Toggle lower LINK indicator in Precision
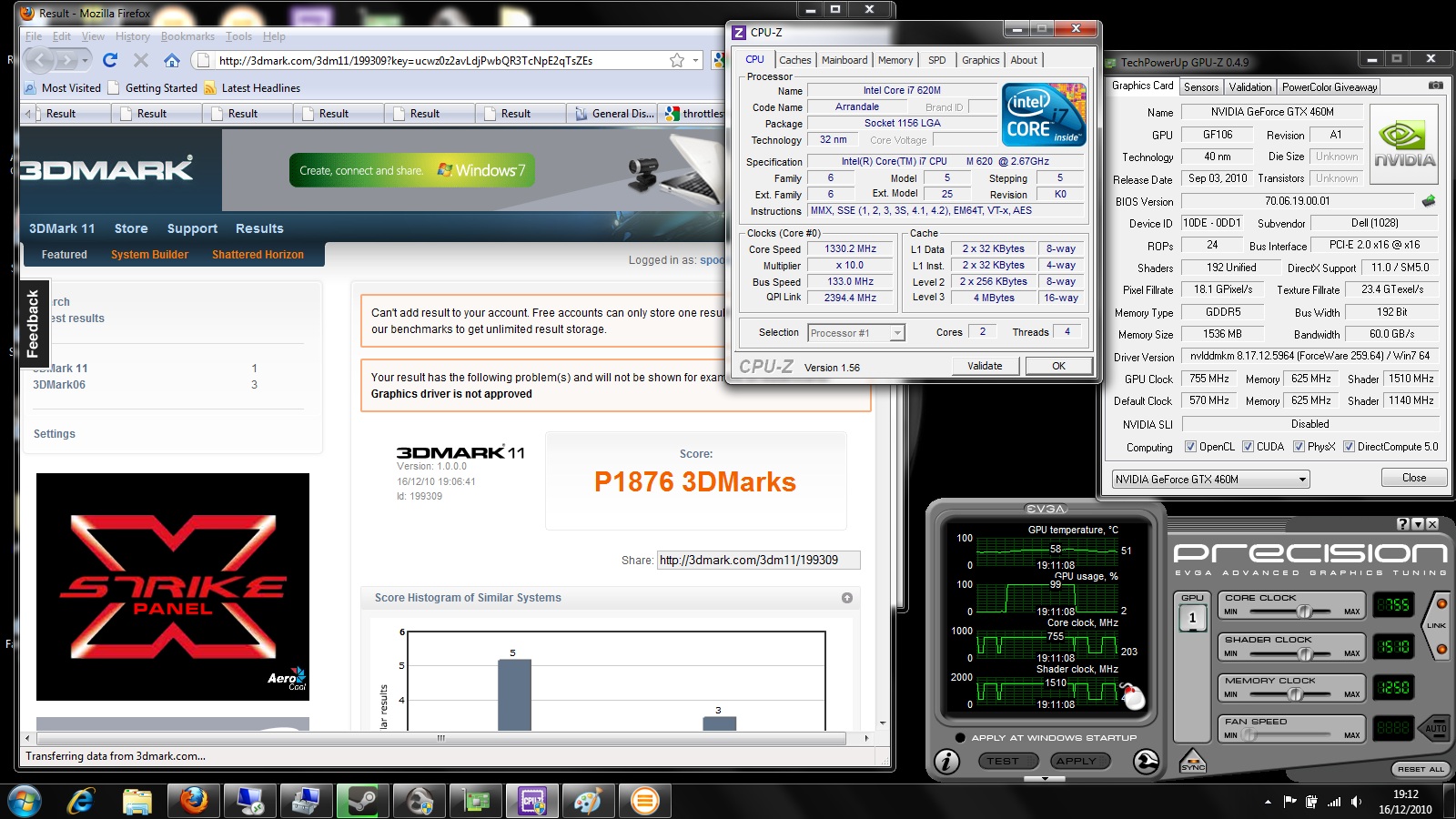Viewport: 1456px width, 819px height. click(x=1441, y=649)
